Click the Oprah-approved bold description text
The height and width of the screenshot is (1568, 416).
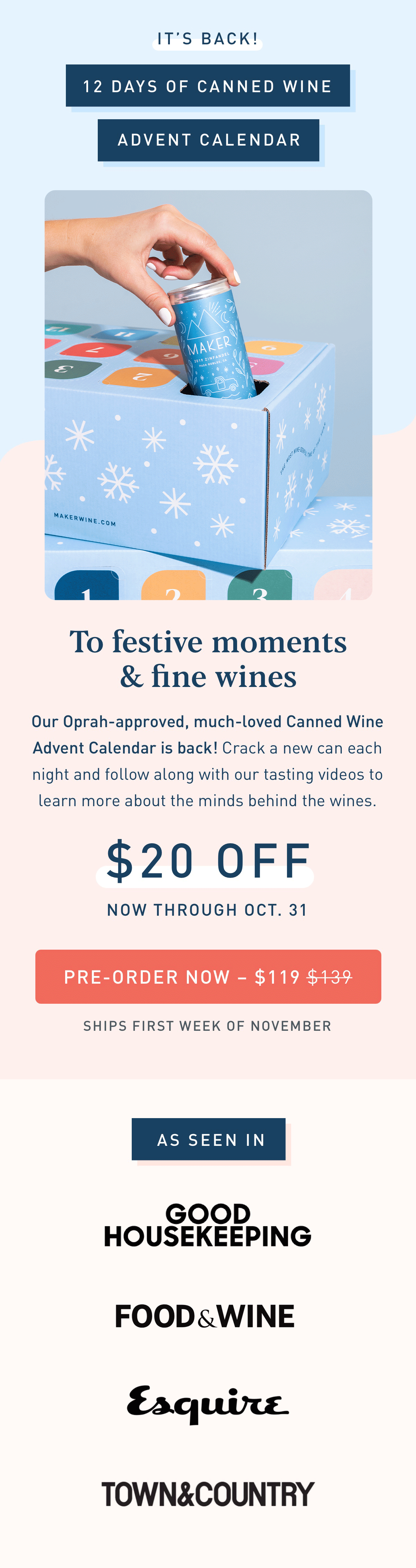(x=208, y=734)
